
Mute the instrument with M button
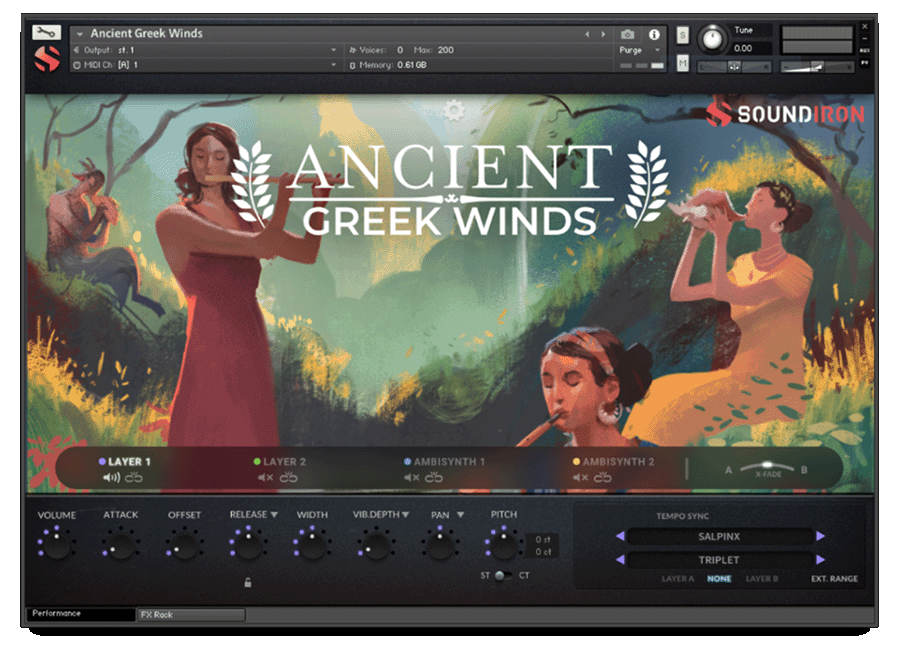(x=682, y=63)
